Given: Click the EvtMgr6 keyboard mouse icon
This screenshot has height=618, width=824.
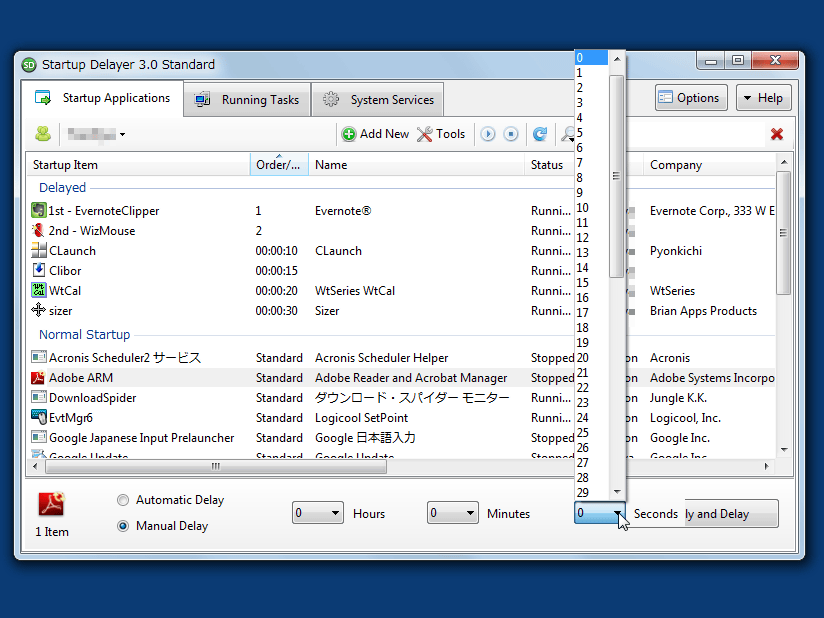Looking at the screenshot, I should coord(38,417).
